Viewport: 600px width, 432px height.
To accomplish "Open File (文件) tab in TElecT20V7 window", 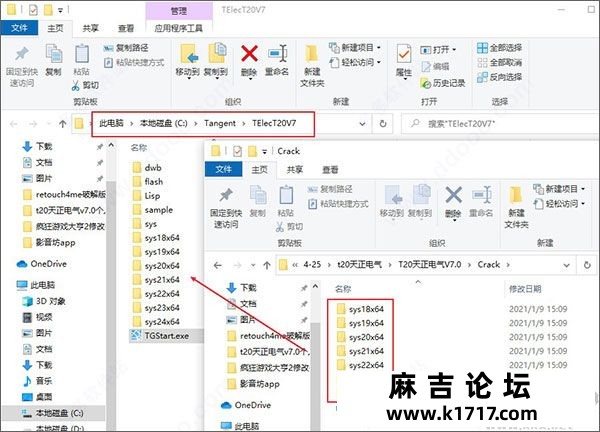I will (x=19, y=28).
